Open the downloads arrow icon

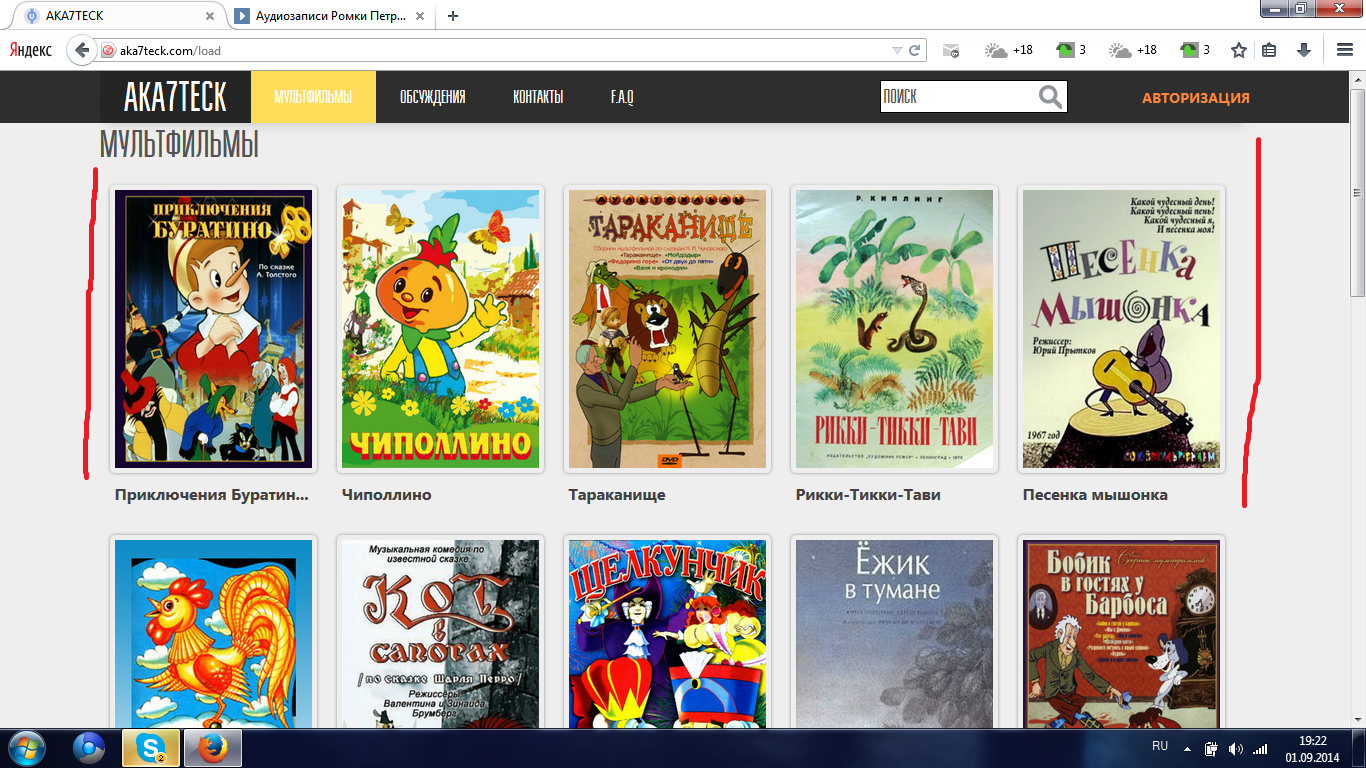[1304, 50]
